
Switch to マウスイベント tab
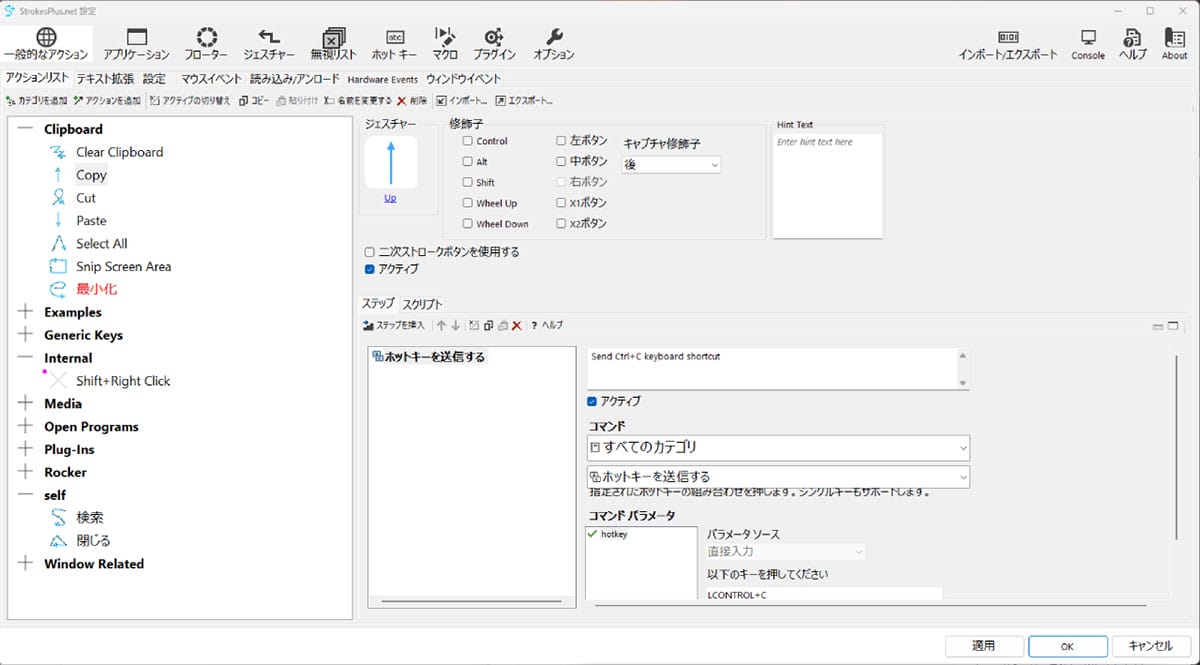point(211,78)
